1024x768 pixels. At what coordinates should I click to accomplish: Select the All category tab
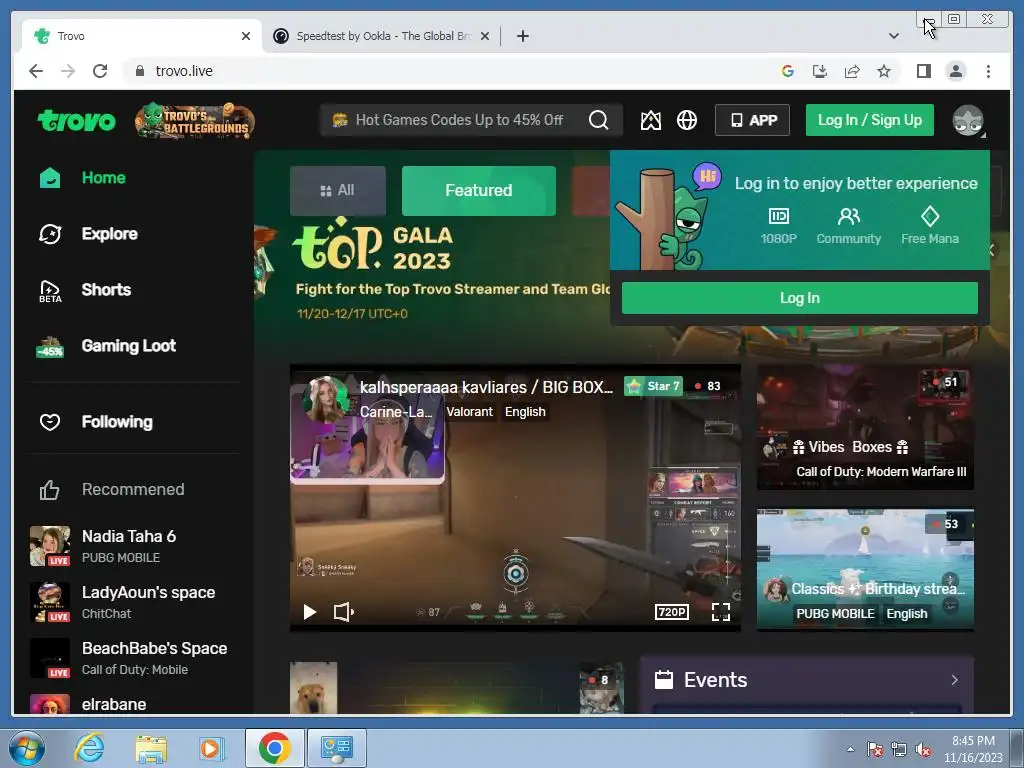point(338,191)
